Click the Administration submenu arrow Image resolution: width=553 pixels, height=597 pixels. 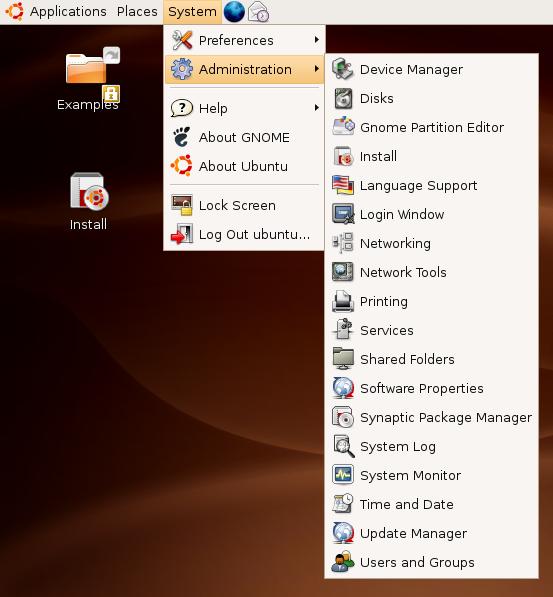pyautogui.click(x=316, y=69)
